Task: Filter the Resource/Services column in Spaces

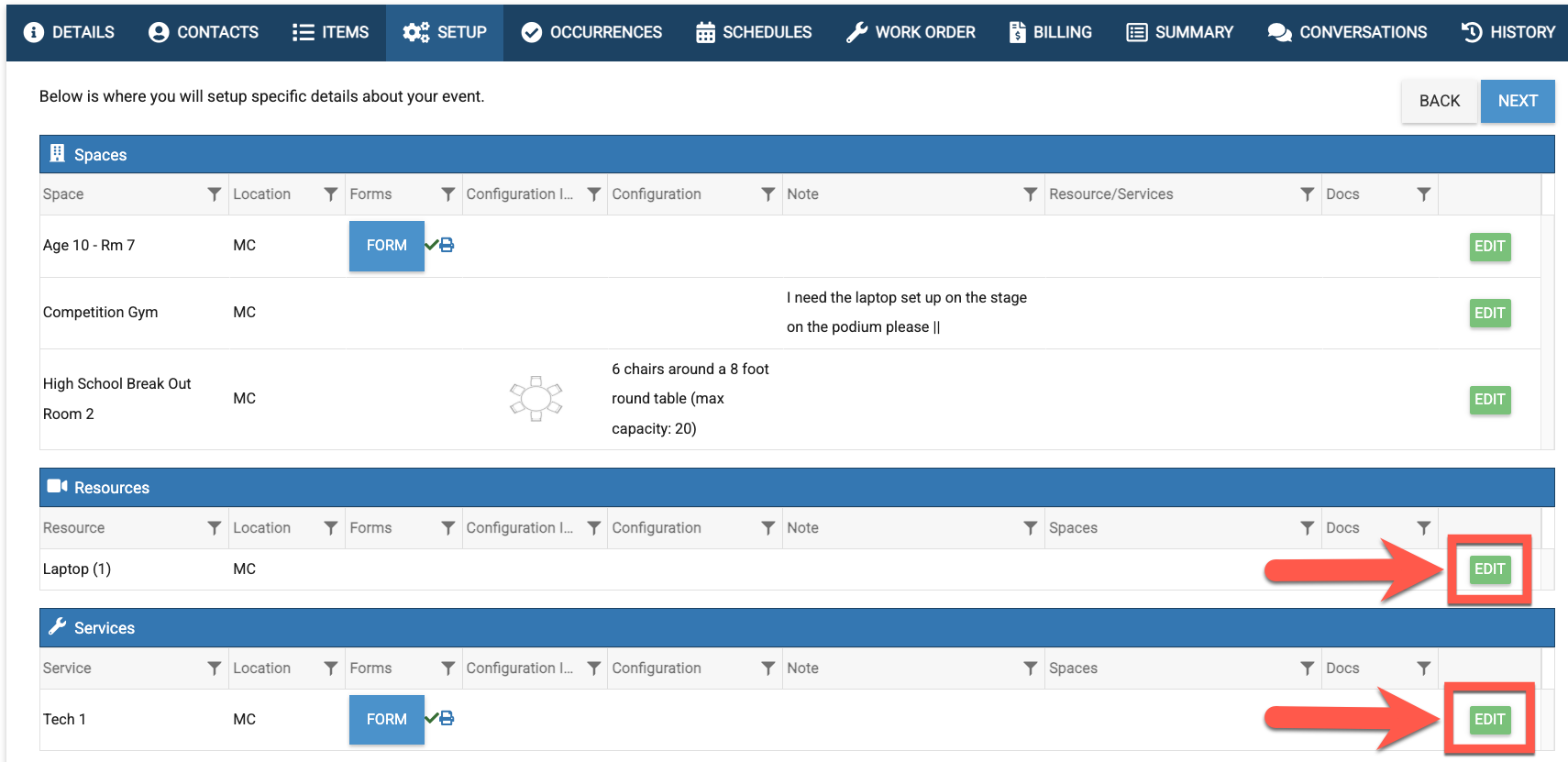Action: [x=1308, y=194]
